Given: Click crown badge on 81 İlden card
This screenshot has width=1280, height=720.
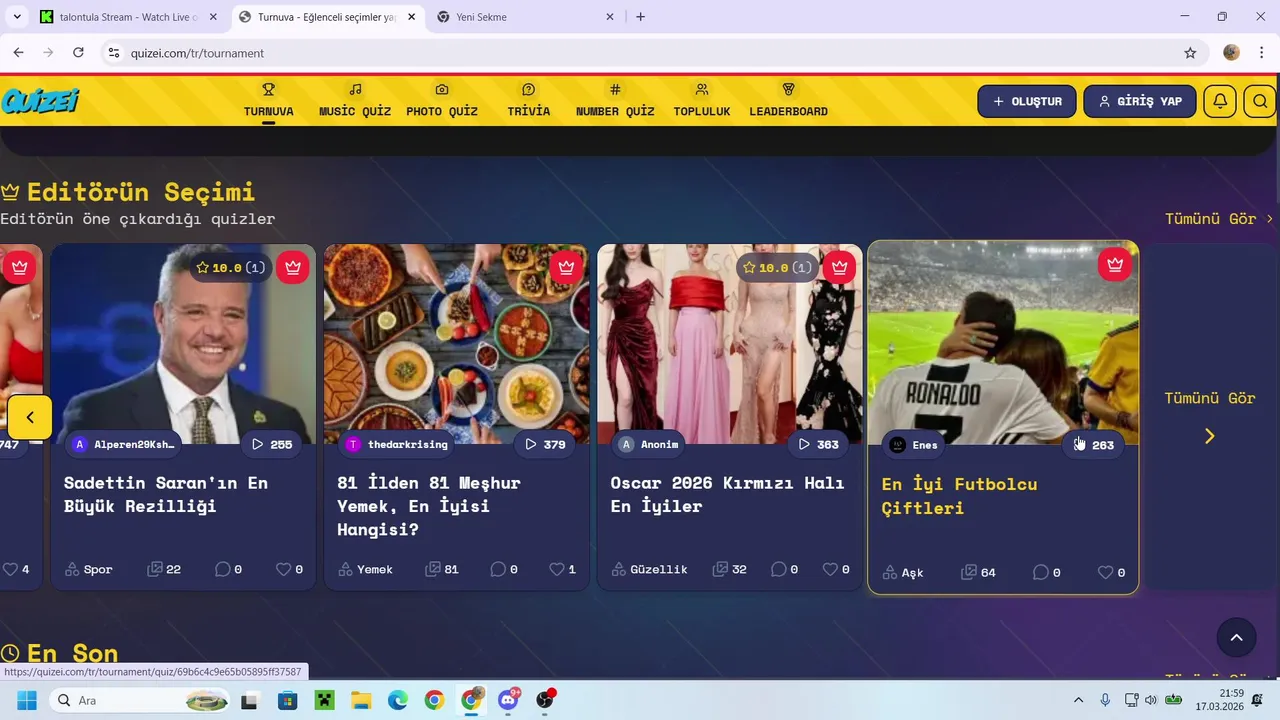Looking at the screenshot, I should 566,267.
